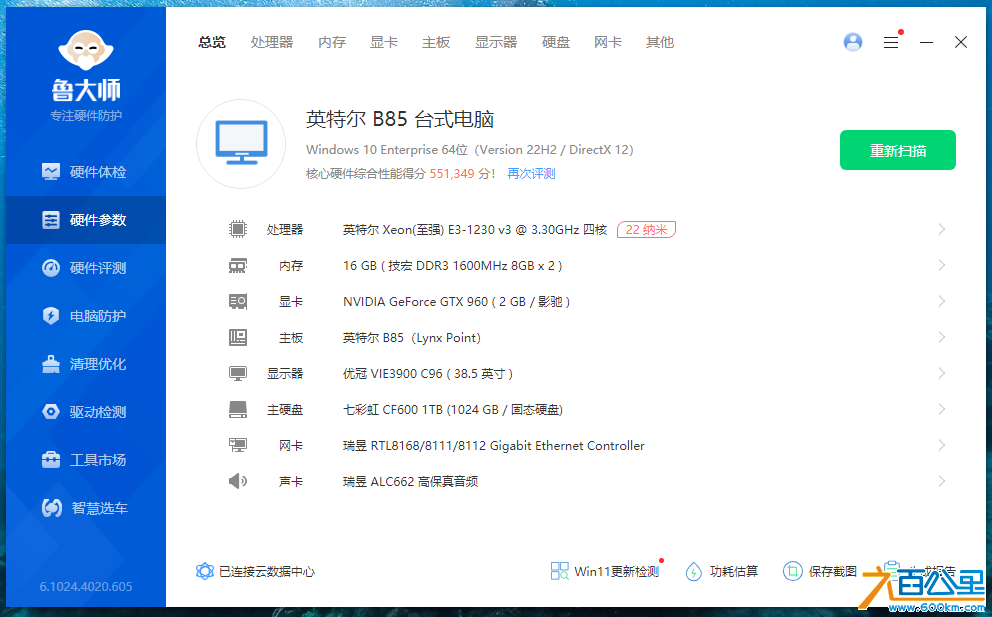This screenshot has width=992, height=617.
Task: Click the 内存 memory module icon
Action: pyautogui.click(x=238, y=265)
